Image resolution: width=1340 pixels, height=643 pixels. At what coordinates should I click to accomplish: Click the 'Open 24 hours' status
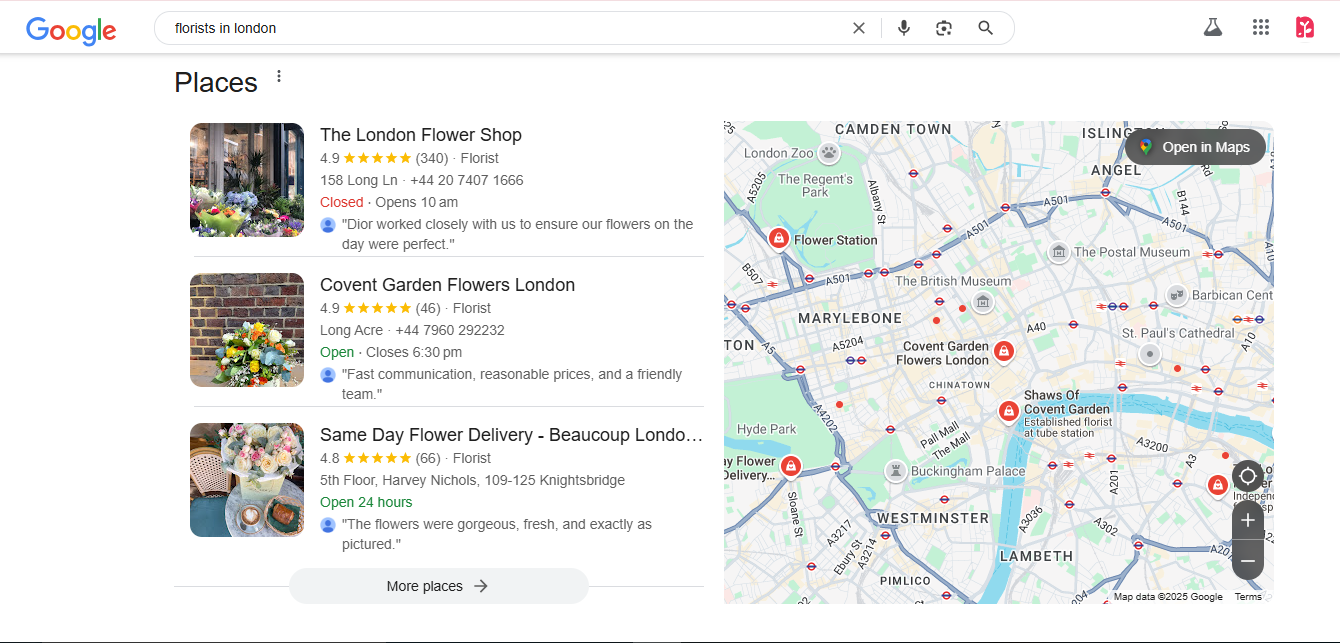click(366, 502)
